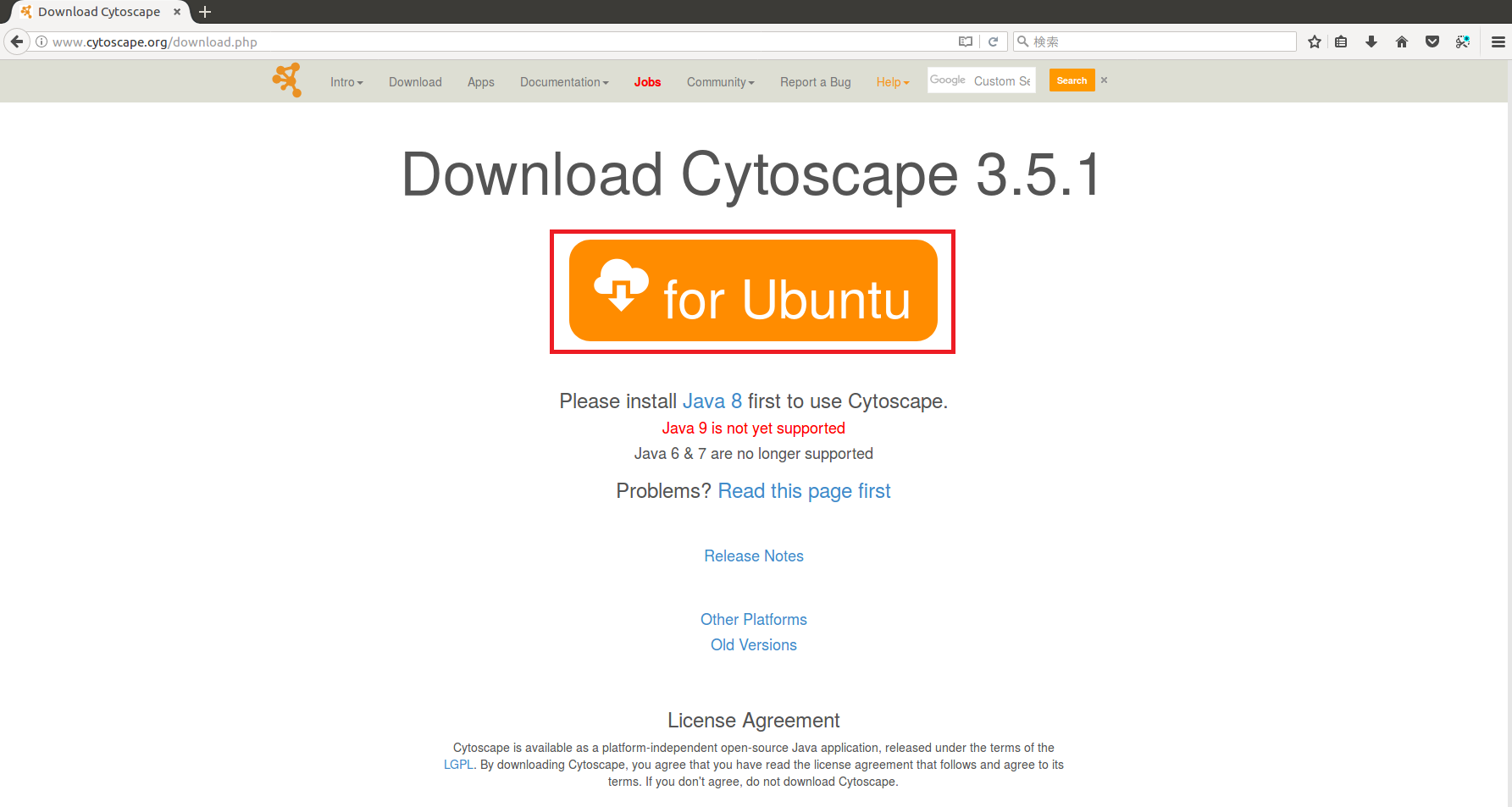Open the Download nav item
1512x807 pixels.
[415, 82]
